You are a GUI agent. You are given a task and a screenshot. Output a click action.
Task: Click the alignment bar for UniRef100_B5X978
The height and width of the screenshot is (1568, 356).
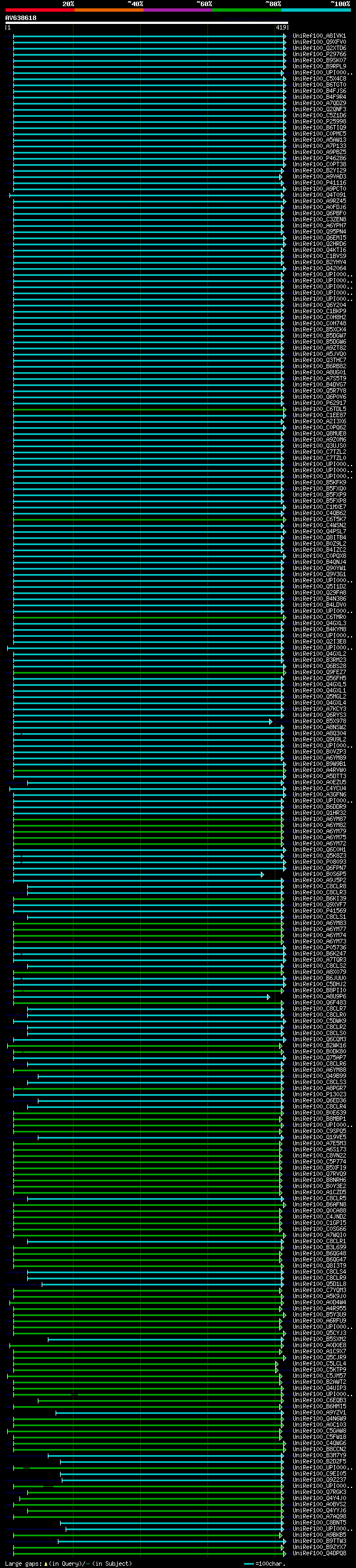[x=142, y=721]
